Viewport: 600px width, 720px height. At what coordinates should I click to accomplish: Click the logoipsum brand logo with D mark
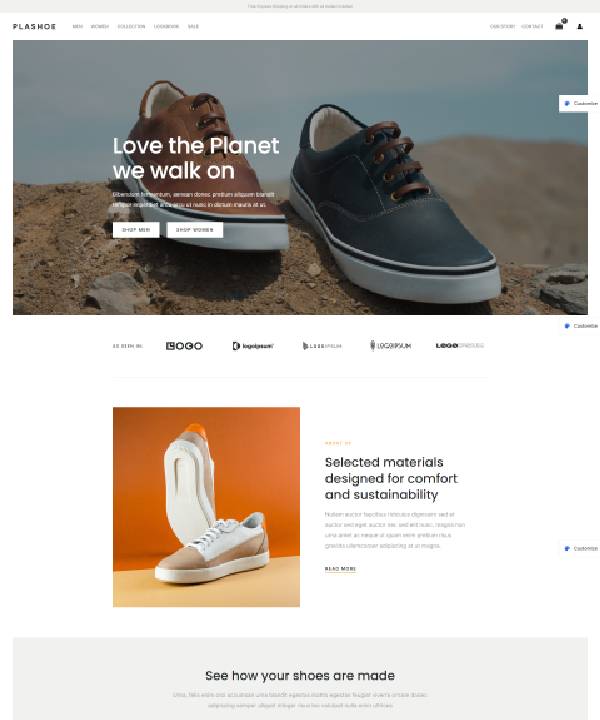pyautogui.click(x=253, y=346)
